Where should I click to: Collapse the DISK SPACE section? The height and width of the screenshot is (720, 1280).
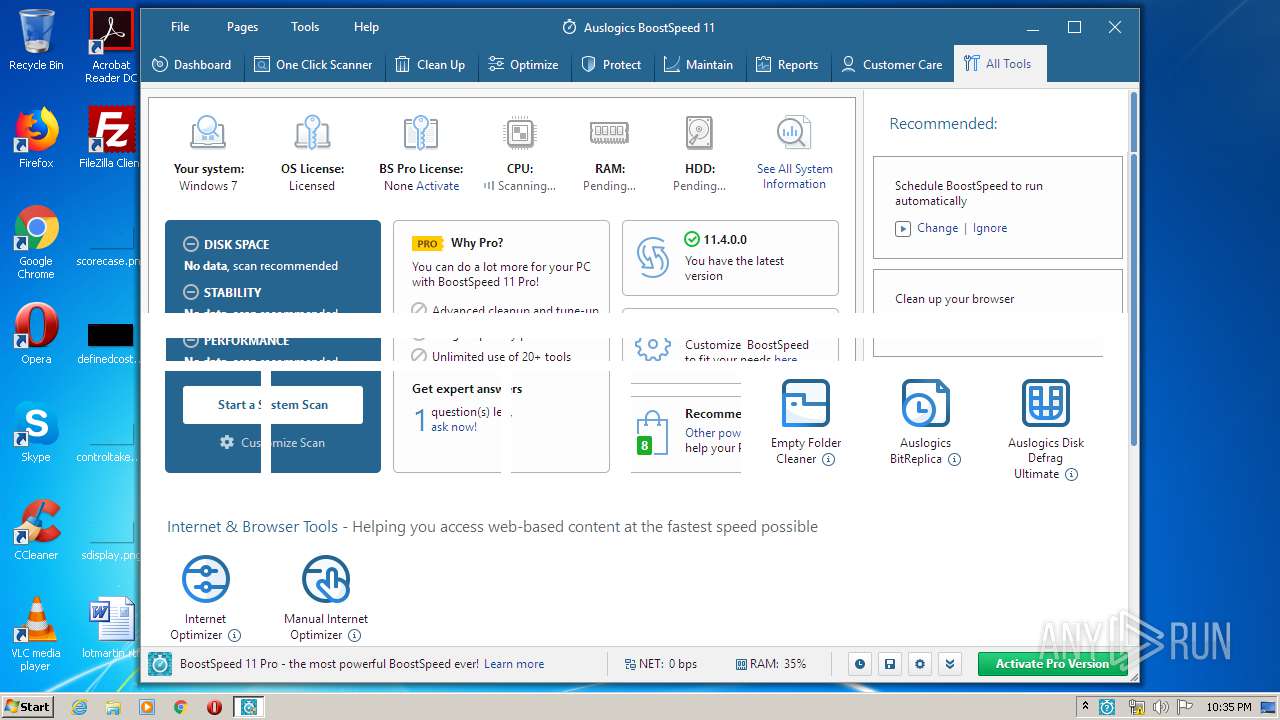click(191, 244)
